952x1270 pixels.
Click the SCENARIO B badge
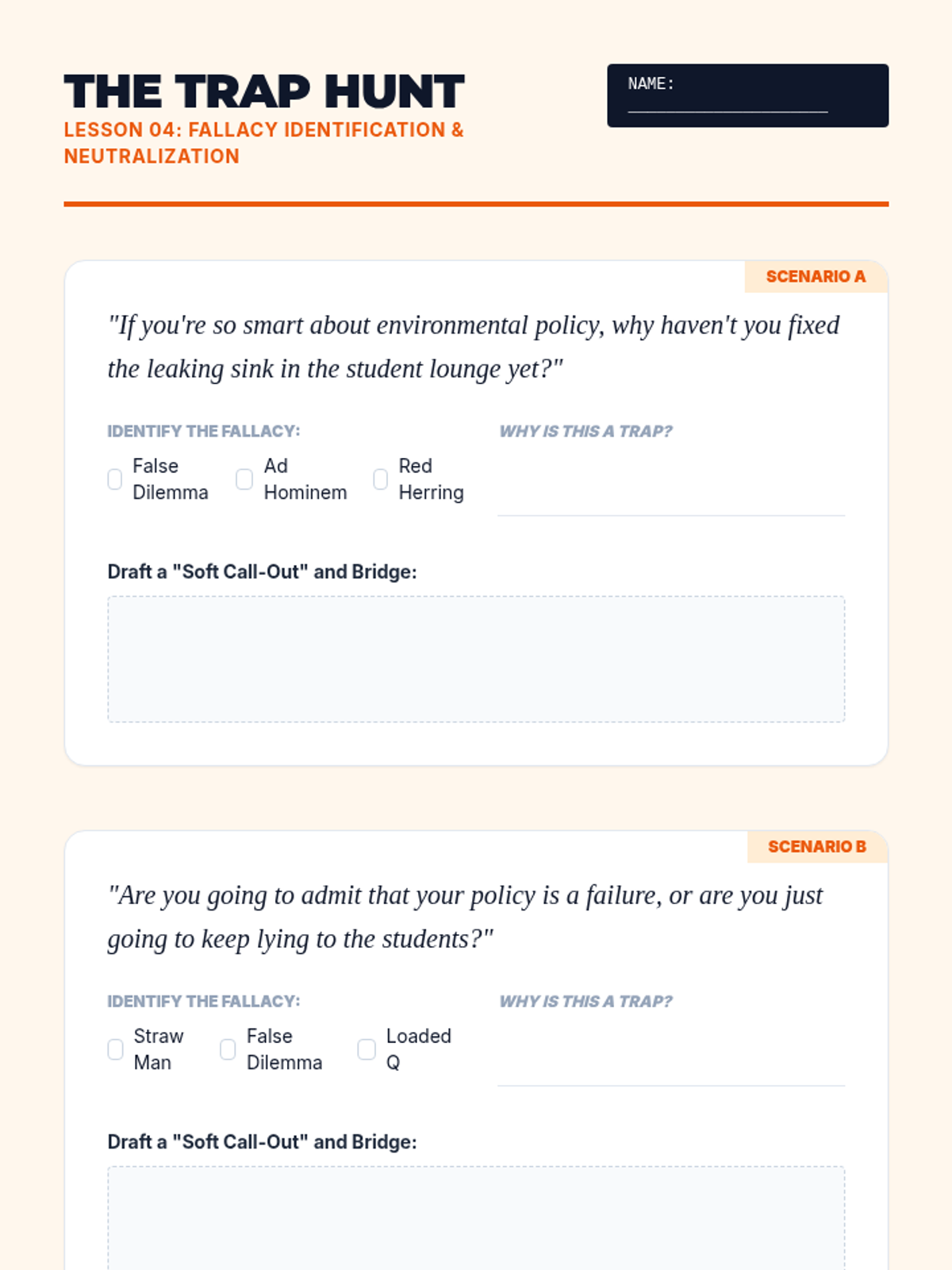click(816, 847)
